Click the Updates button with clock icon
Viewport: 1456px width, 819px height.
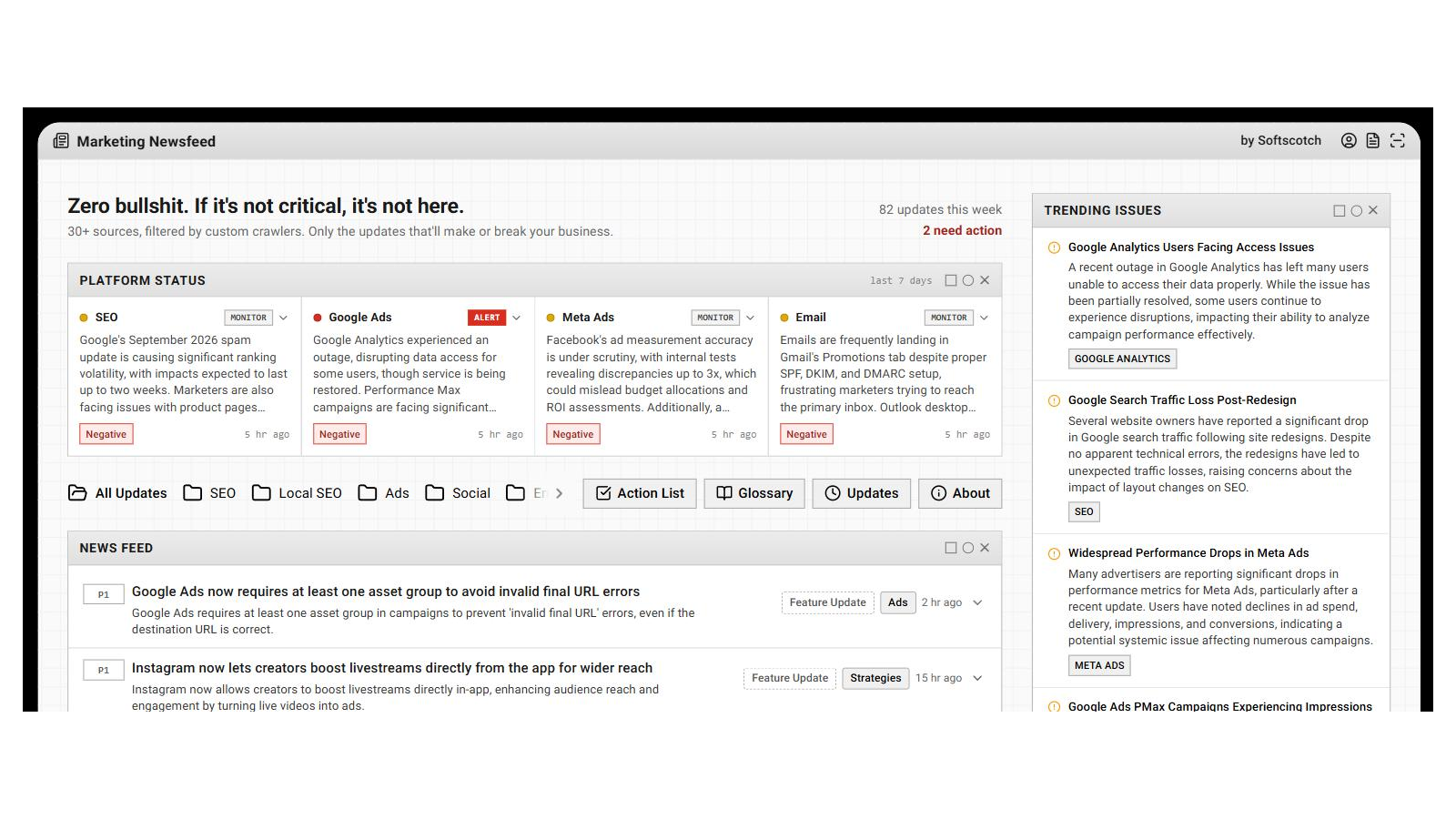click(862, 493)
